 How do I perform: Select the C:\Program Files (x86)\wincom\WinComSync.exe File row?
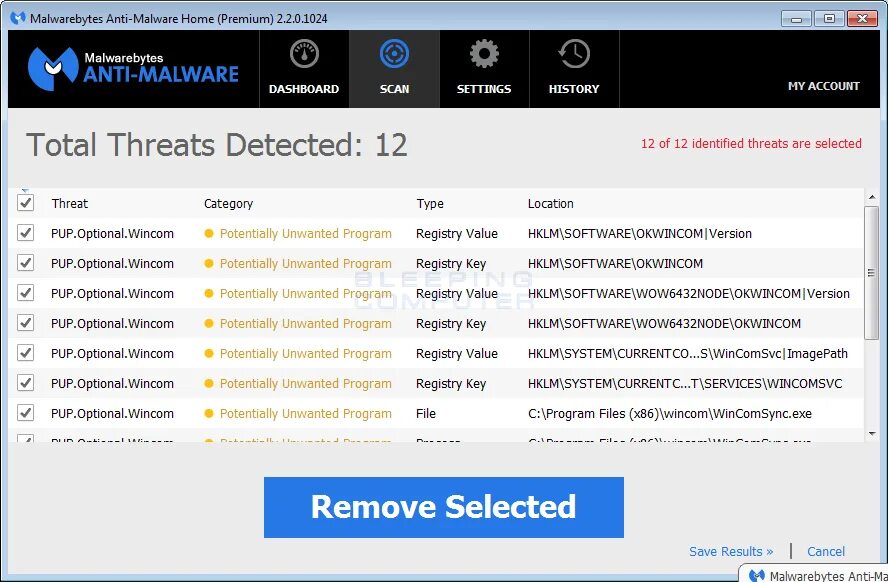point(436,413)
